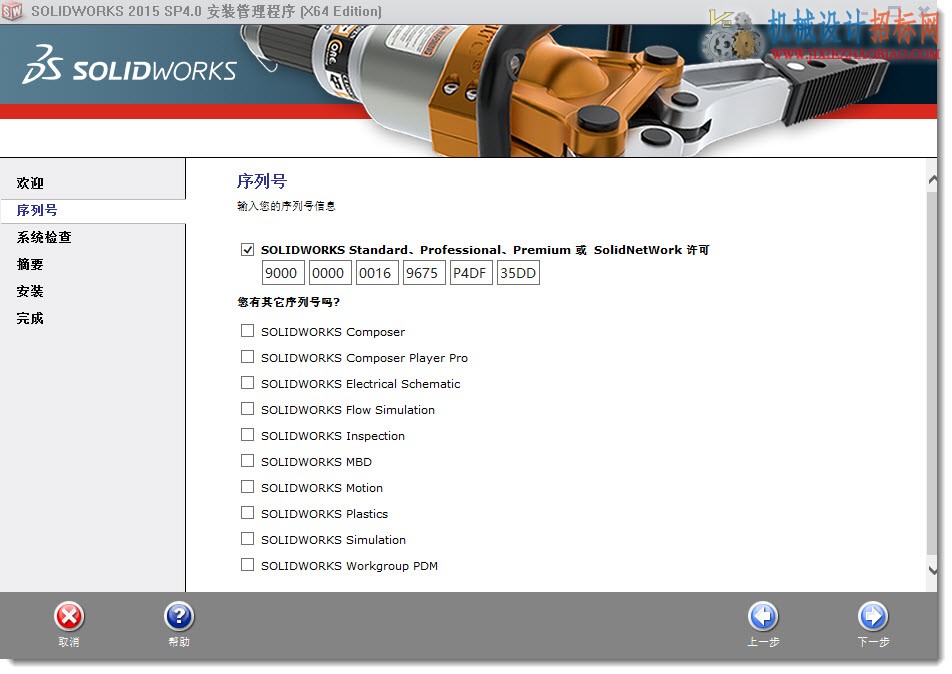Click serial number field containing 9675
This screenshot has height=674, width=952.
[x=424, y=273]
